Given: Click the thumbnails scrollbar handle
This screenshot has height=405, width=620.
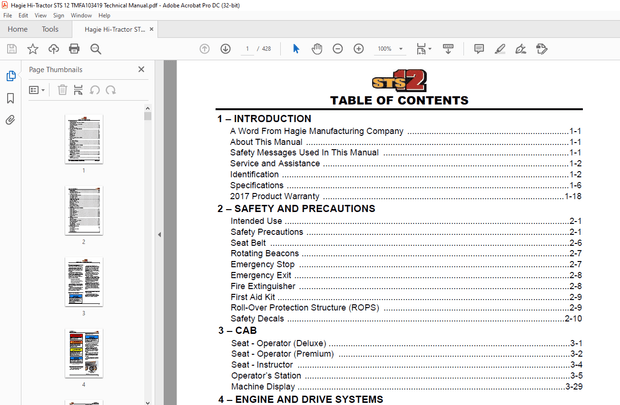Looking at the screenshot, I should (x=147, y=116).
